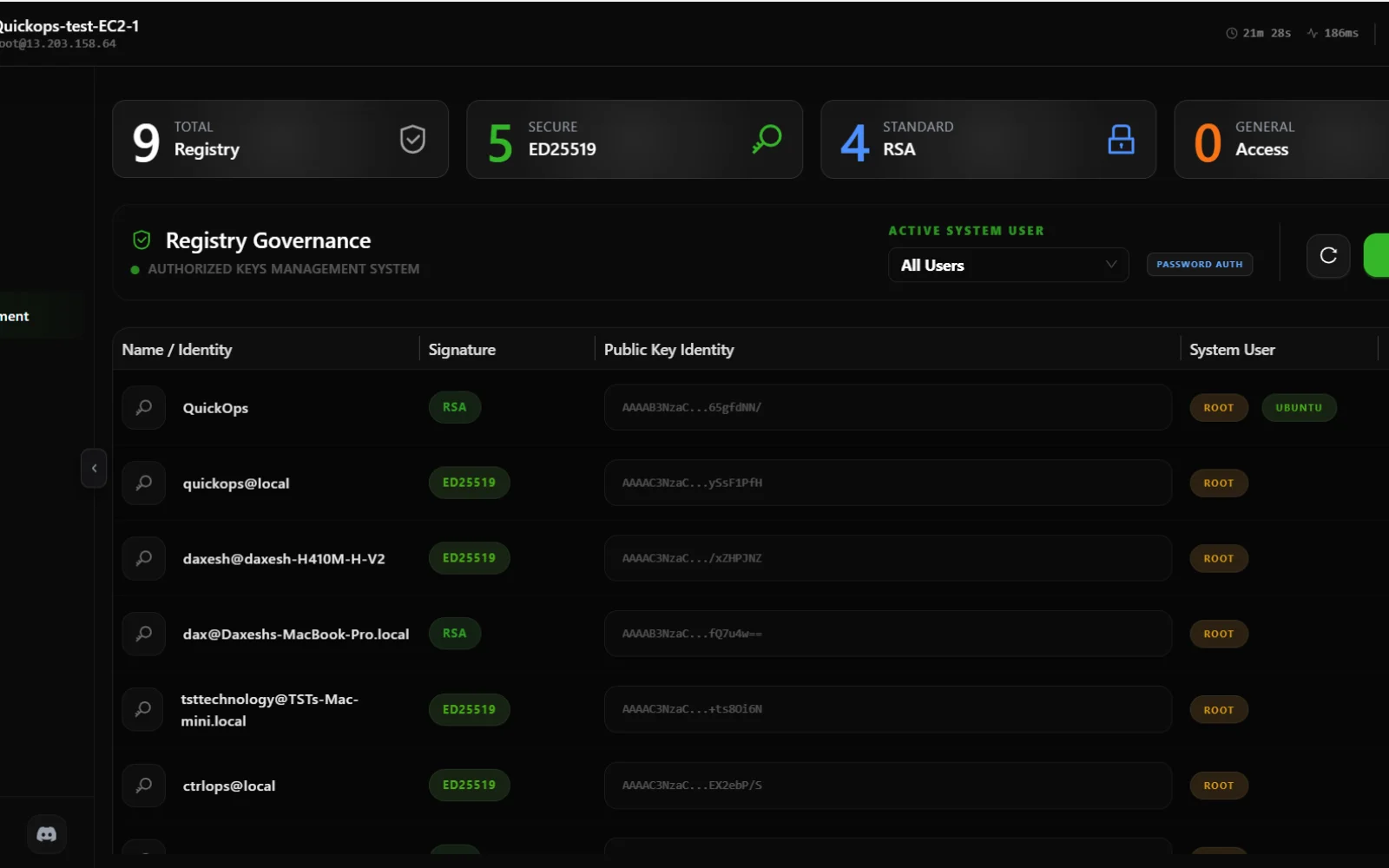
Task: Click the ED25519 badge for tsttechnology@TSTs-Mac-mini.local
Action: pyautogui.click(x=469, y=709)
